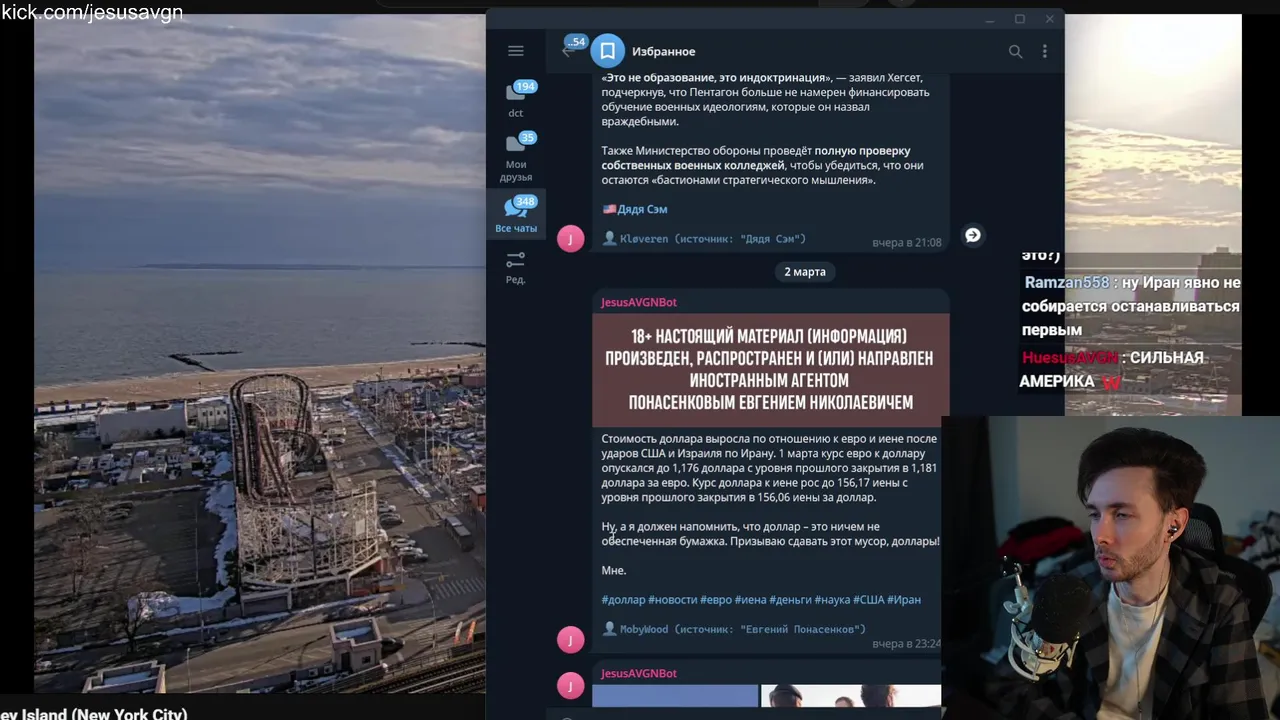Click the 2 марта date badge
Viewport: 1280px width, 720px height.
pos(805,272)
